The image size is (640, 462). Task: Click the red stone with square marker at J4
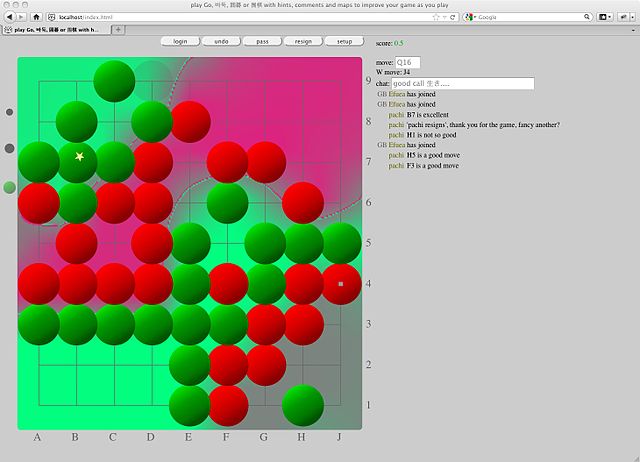(x=341, y=284)
